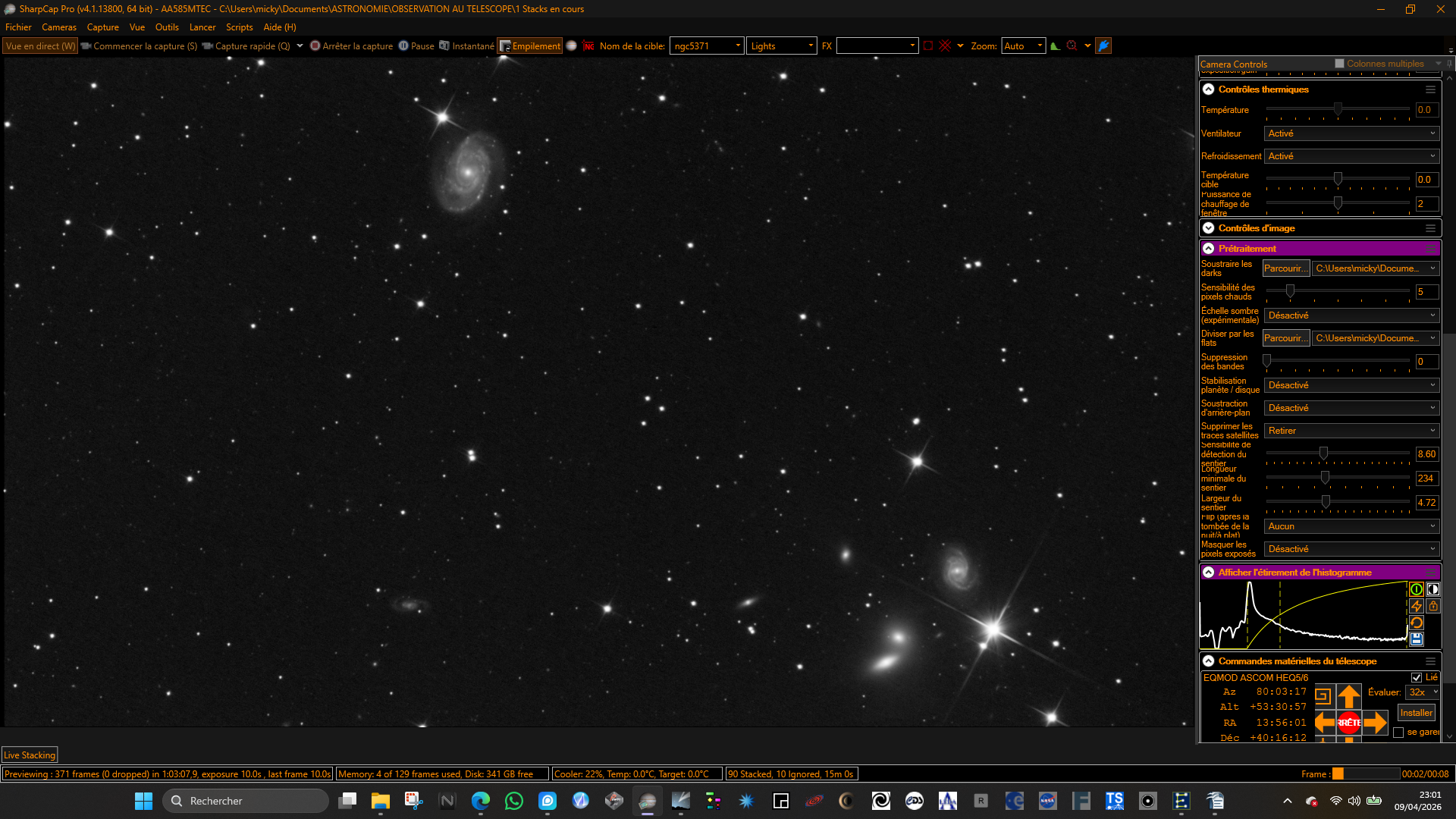Lock the histogram stretch padlock icon
1456x819 pixels.
[1432, 606]
